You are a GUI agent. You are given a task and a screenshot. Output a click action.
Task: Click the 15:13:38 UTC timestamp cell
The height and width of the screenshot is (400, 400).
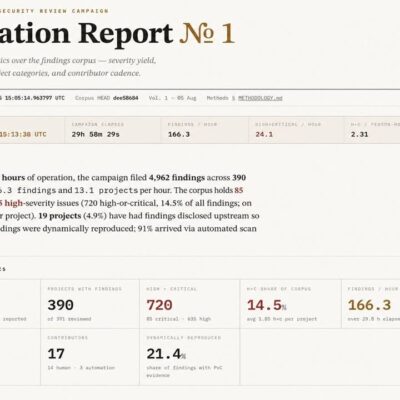23,134
